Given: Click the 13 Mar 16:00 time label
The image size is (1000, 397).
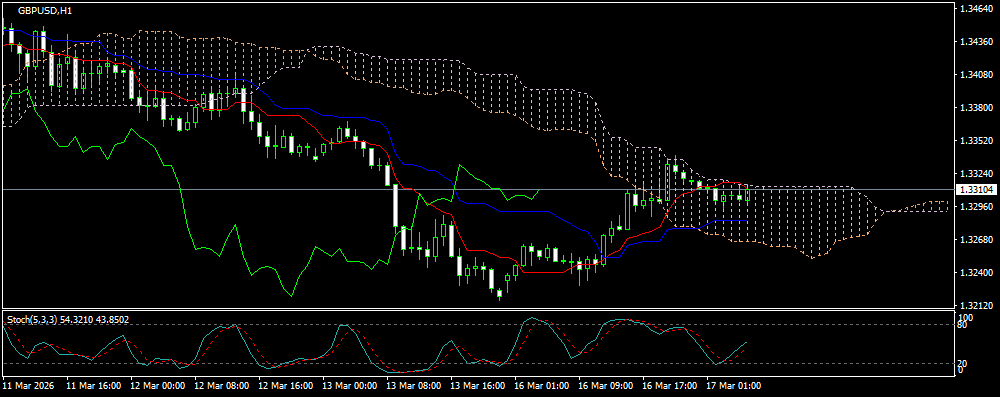Looking at the screenshot, I should click(x=478, y=386).
